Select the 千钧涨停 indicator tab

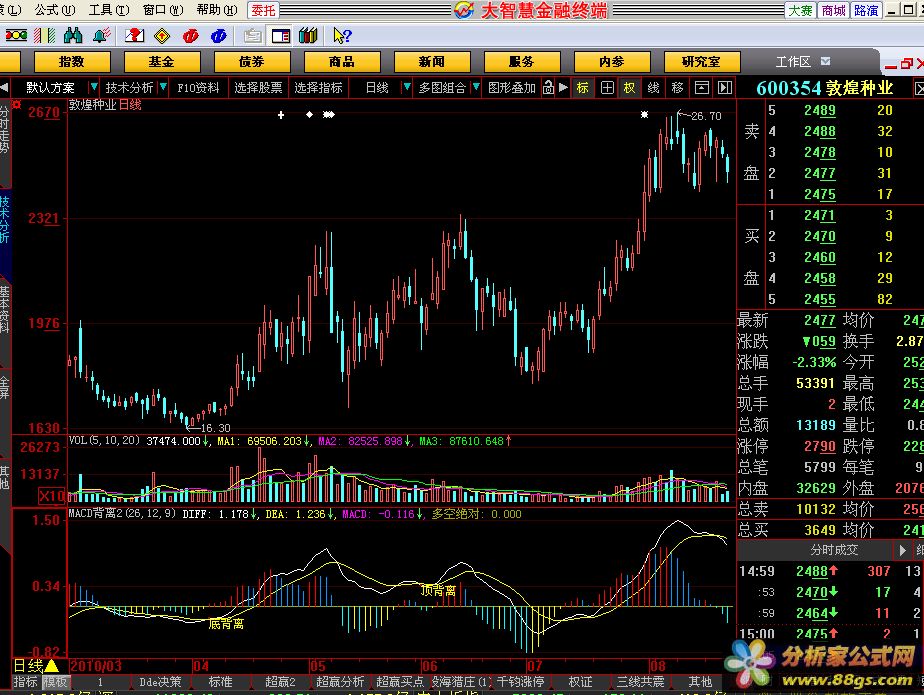[520, 682]
